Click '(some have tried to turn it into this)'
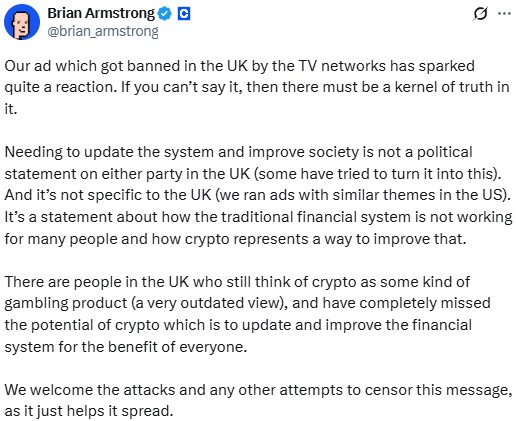Image resolution: width=516 pixels, height=421 pixels. click(x=377, y=174)
